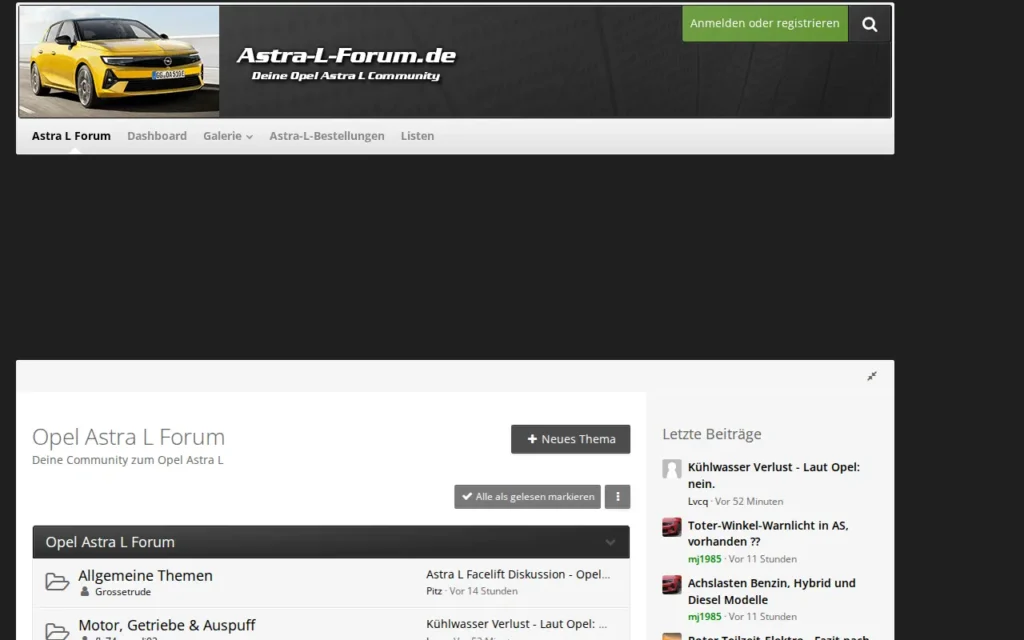Click the Lvcq username in sidebar
The image size is (1024, 640).
click(697, 502)
